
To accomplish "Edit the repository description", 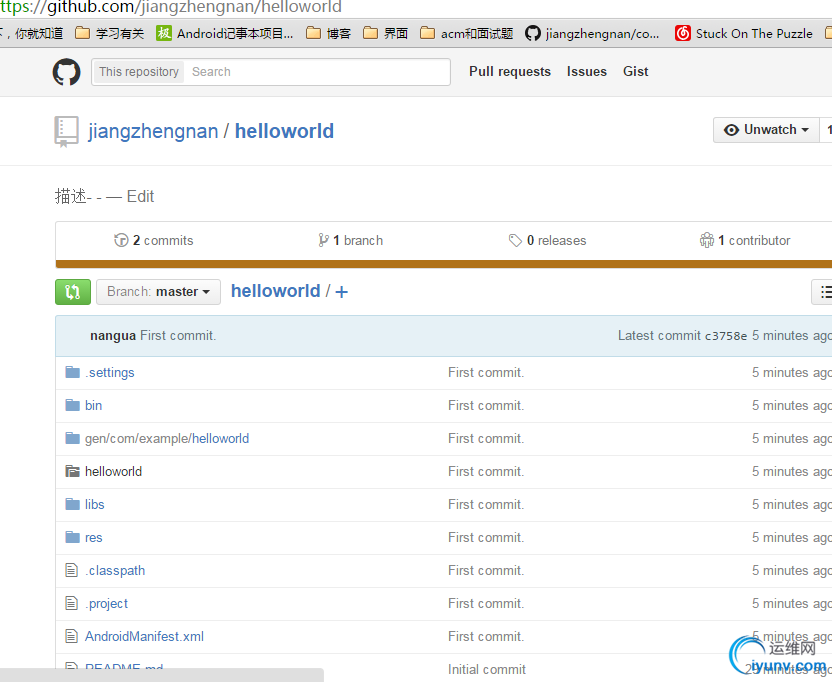I will coord(140,196).
